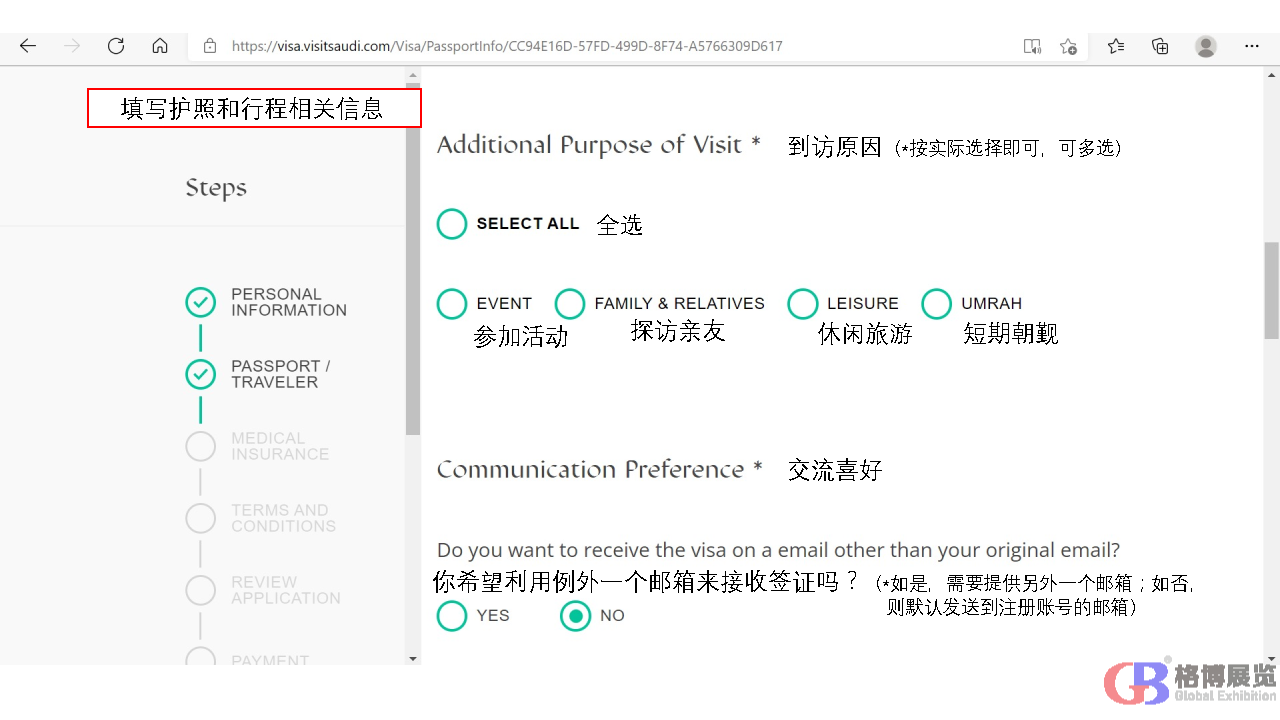1280x720 pixels.
Task: Open the immersive reader icon
Action: tap(1032, 46)
